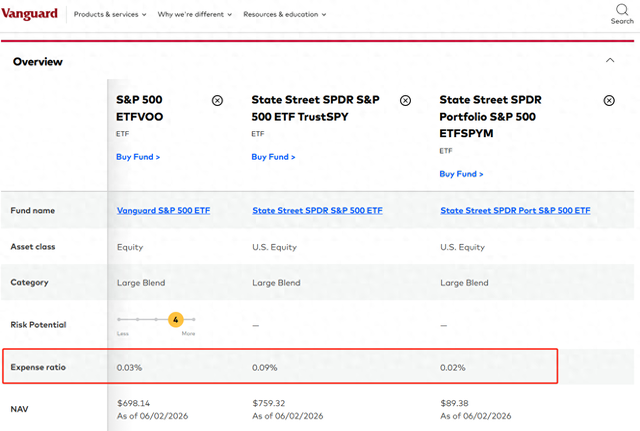Image resolution: width=640 pixels, height=431 pixels.
Task: Click the $698.14 NAV value
Action: pos(133,403)
